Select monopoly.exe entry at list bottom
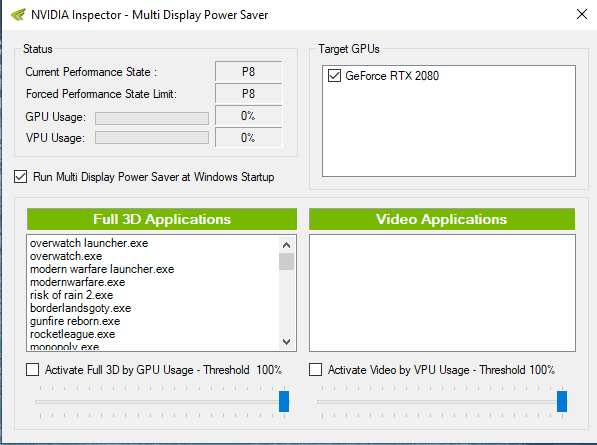Viewport: 597px width, 445px height. pyautogui.click(x=64, y=346)
